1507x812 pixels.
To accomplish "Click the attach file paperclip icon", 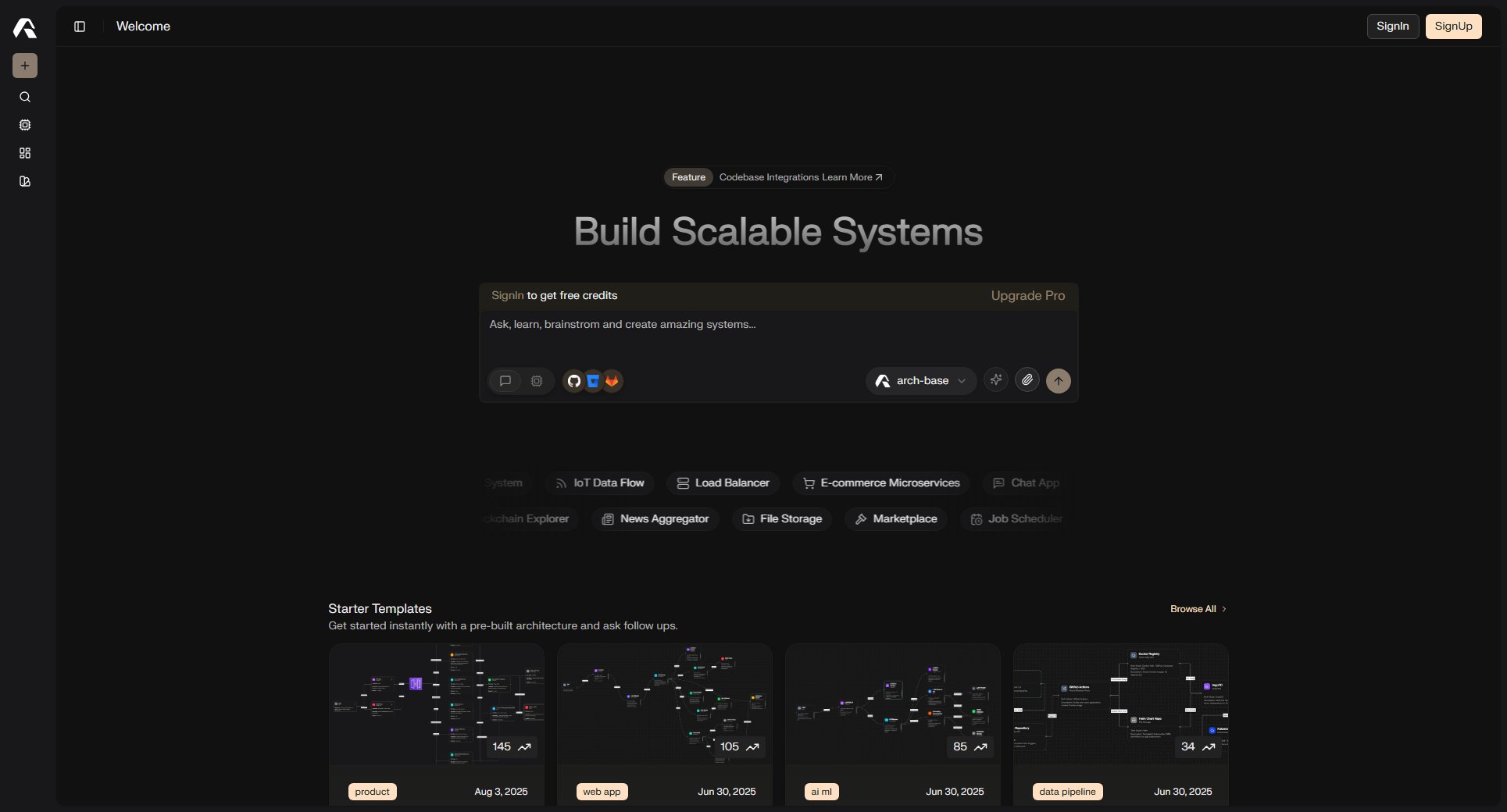I will pos(1027,381).
